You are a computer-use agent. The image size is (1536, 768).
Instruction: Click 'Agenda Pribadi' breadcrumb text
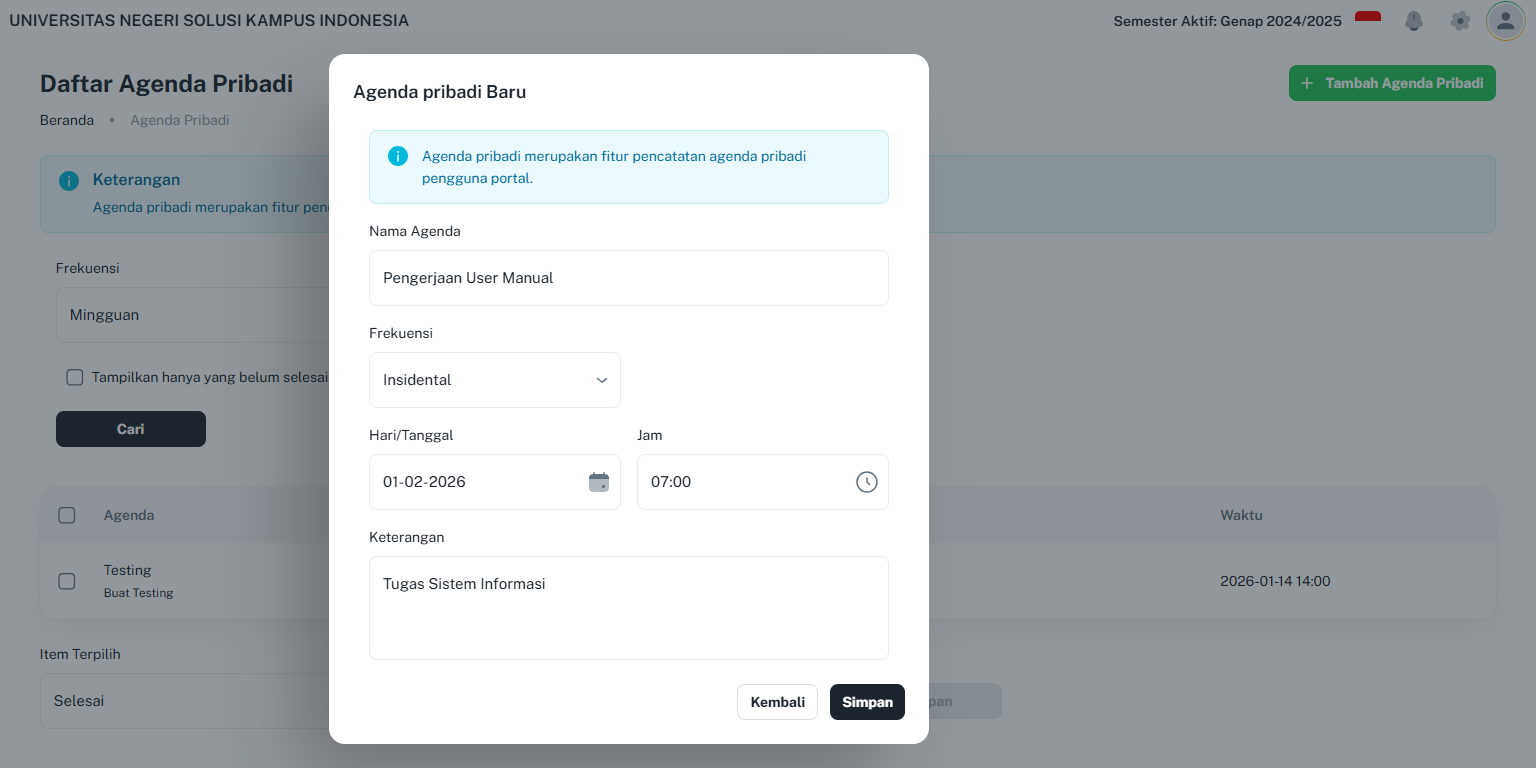tap(180, 120)
